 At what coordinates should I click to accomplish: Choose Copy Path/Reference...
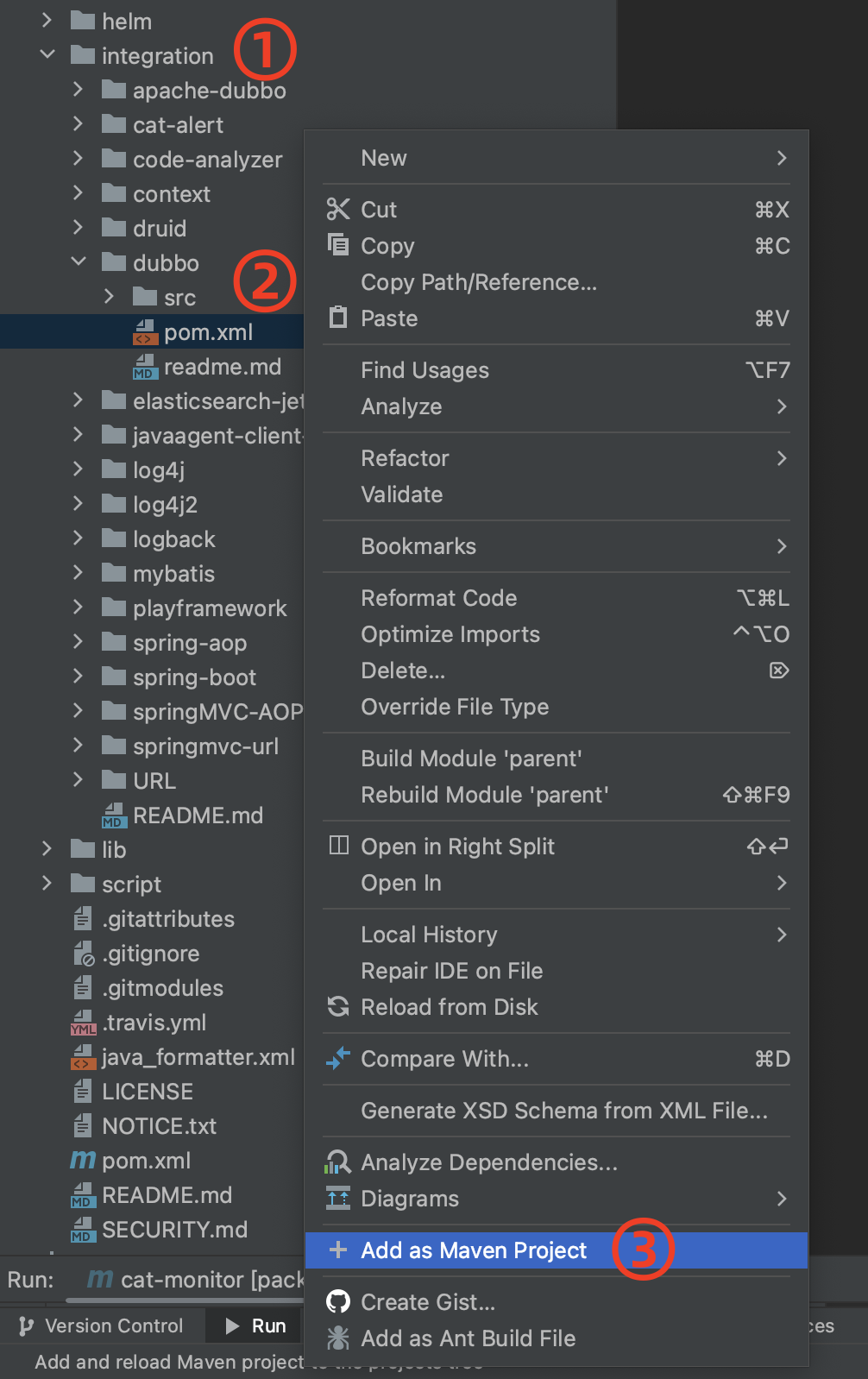[x=557, y=282]
